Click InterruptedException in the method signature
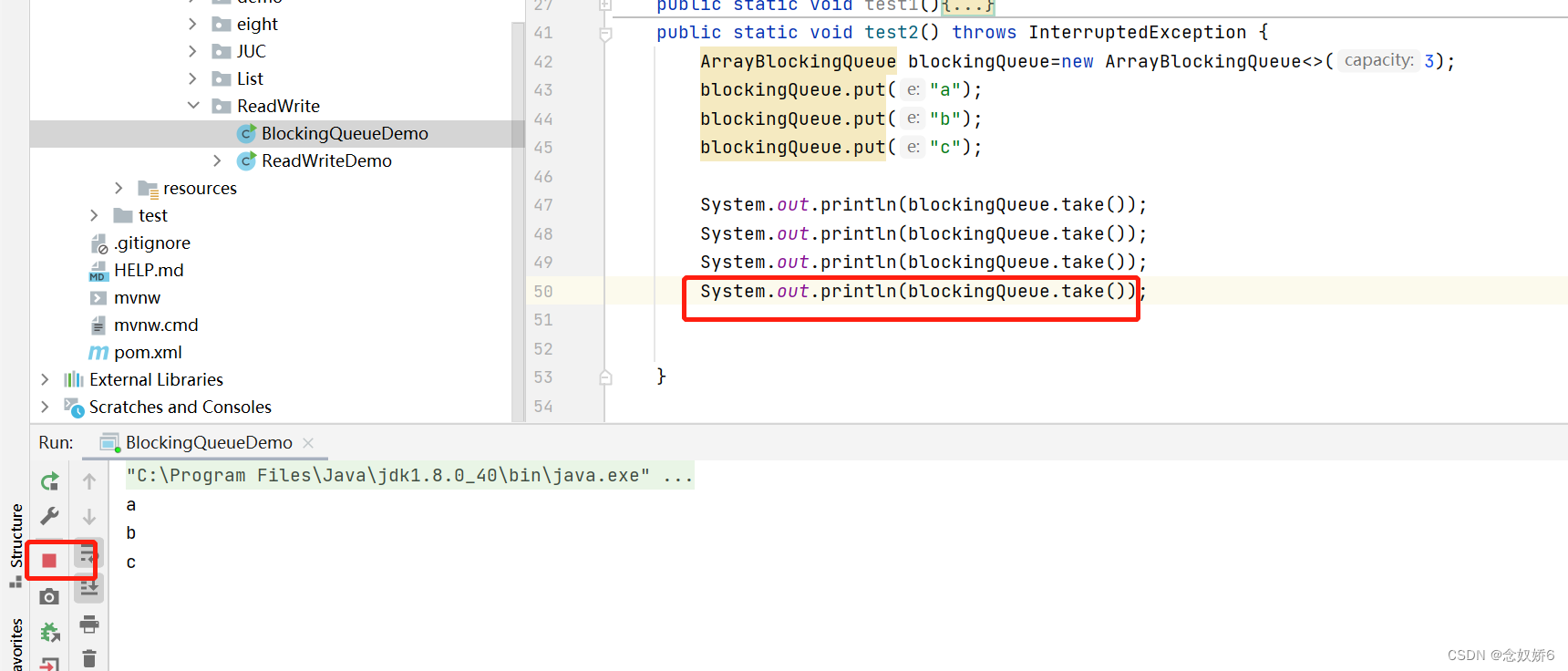This screenshot has height=671, width=1568. pyautogui.click(x=1138, y=33)
